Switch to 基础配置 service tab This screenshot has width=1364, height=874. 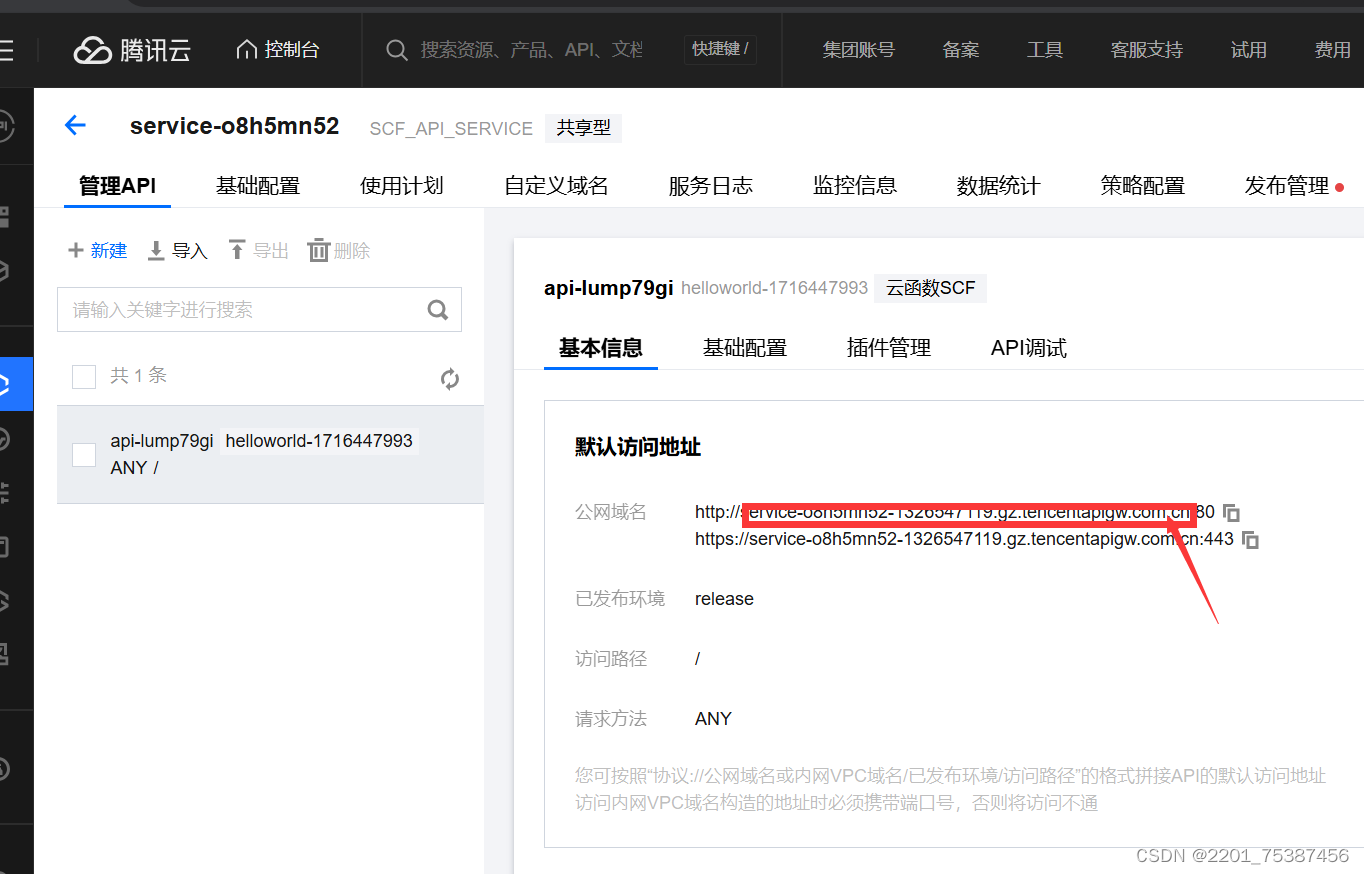point(258,186)
